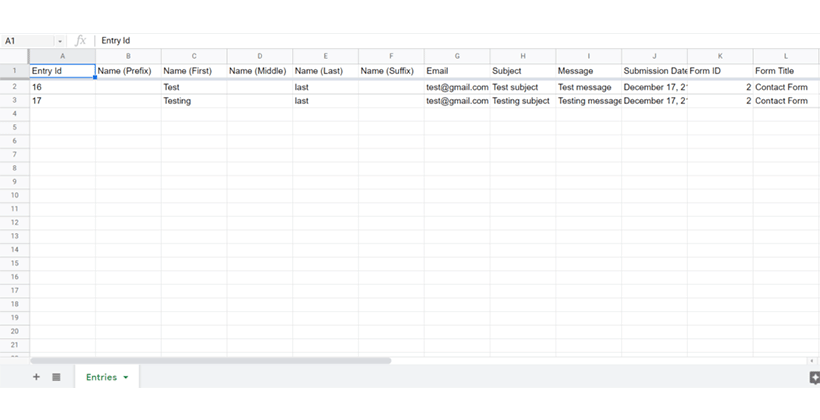
Task: Click the fx function icon
Action: 80,41
